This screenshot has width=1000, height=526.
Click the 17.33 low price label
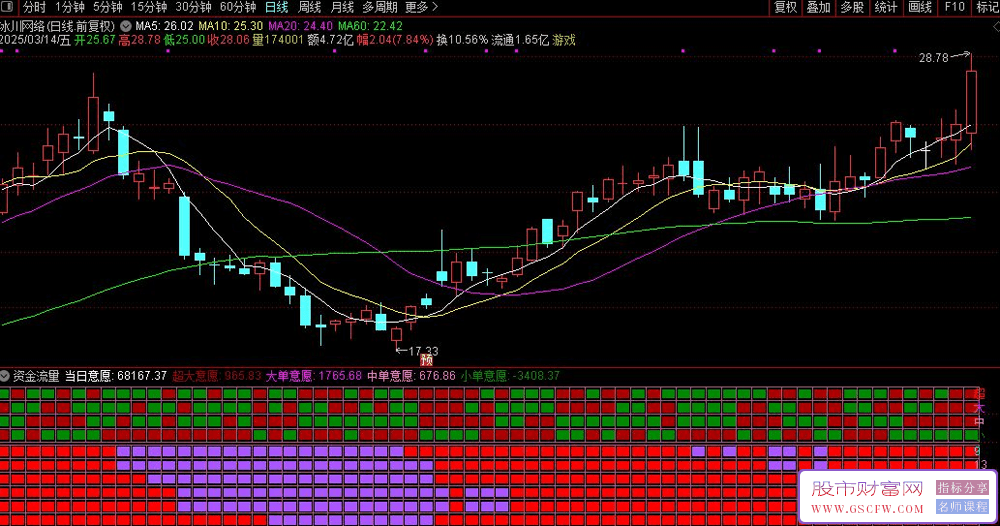[423, 351]
